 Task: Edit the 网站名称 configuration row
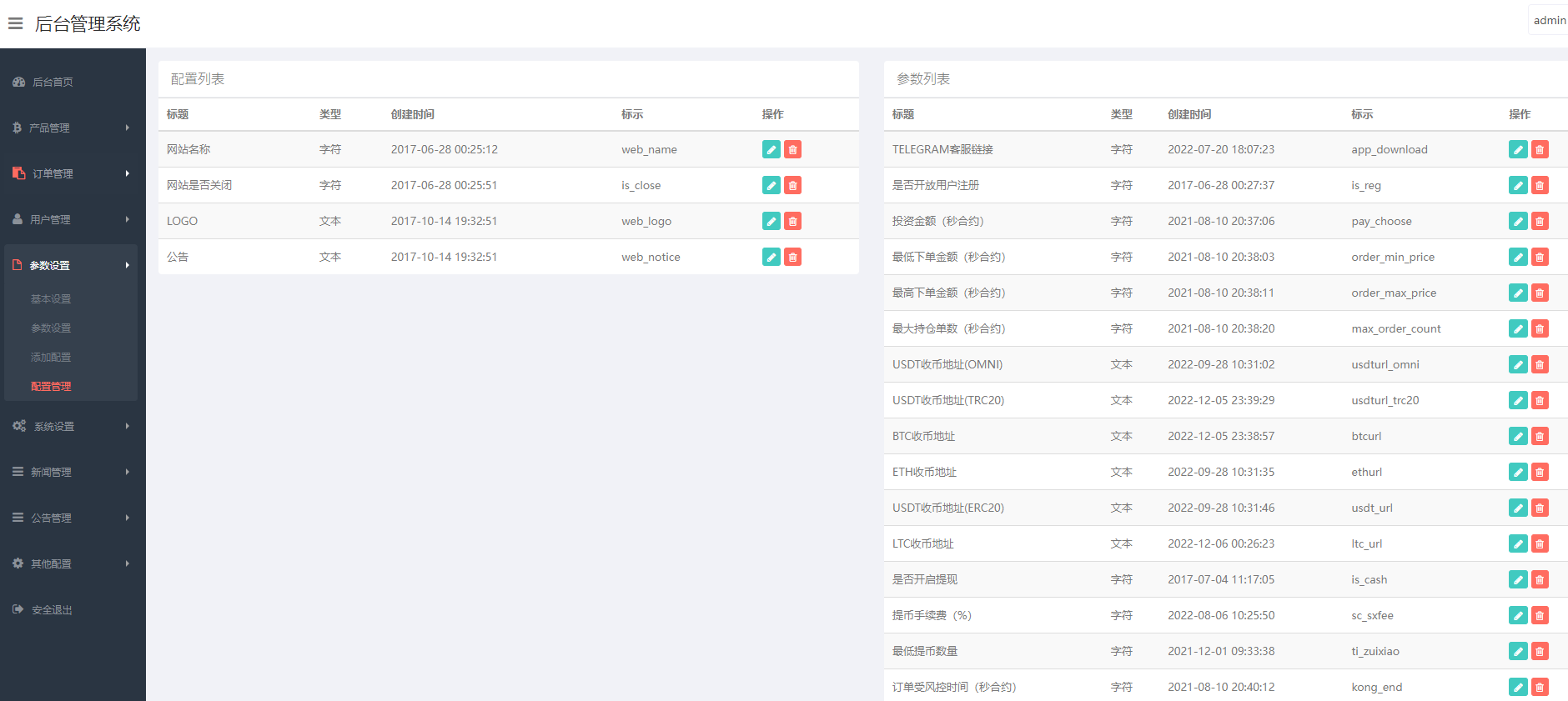pyautogui.click(x=771, y=150)
